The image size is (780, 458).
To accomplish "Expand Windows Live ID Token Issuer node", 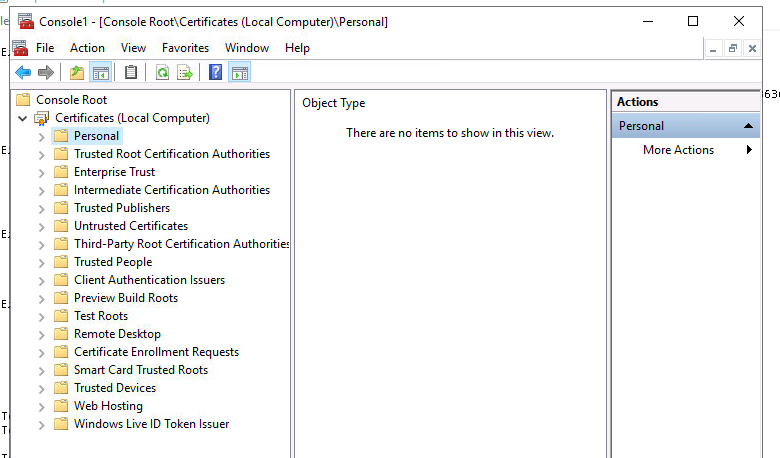I will point(42,425).
